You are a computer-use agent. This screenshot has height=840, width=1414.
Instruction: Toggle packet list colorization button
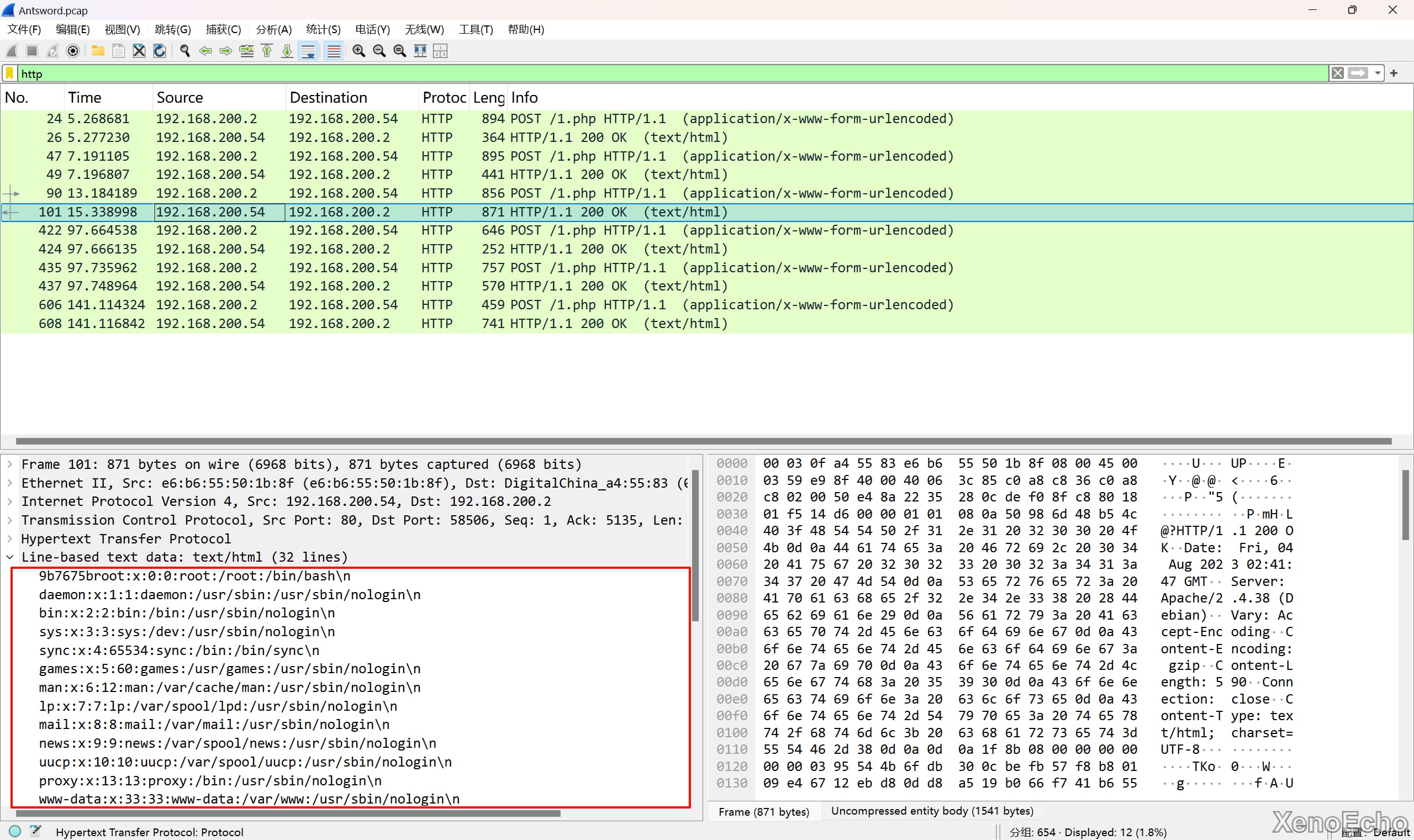334,51
